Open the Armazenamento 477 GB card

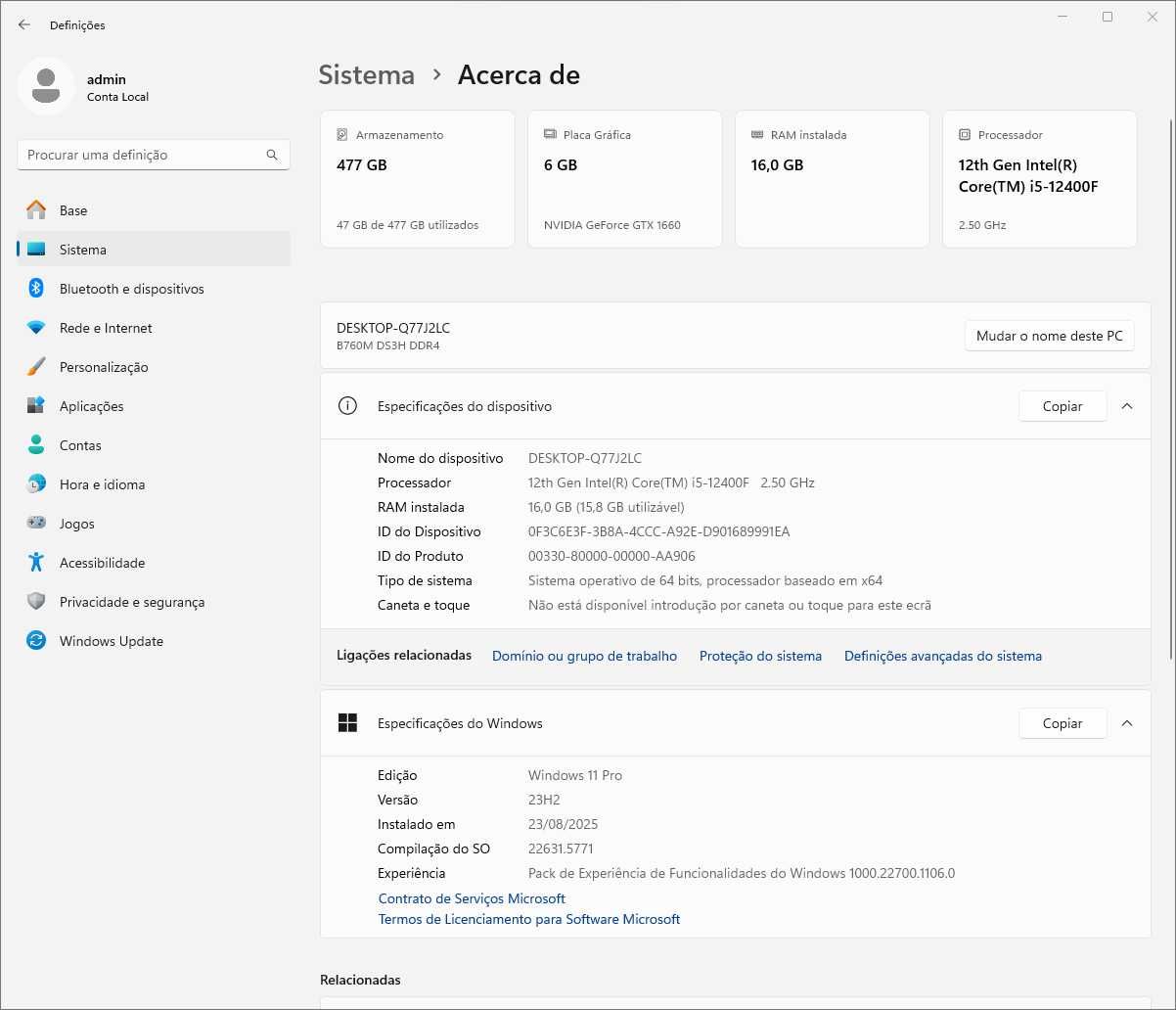(x=418, y=179)
